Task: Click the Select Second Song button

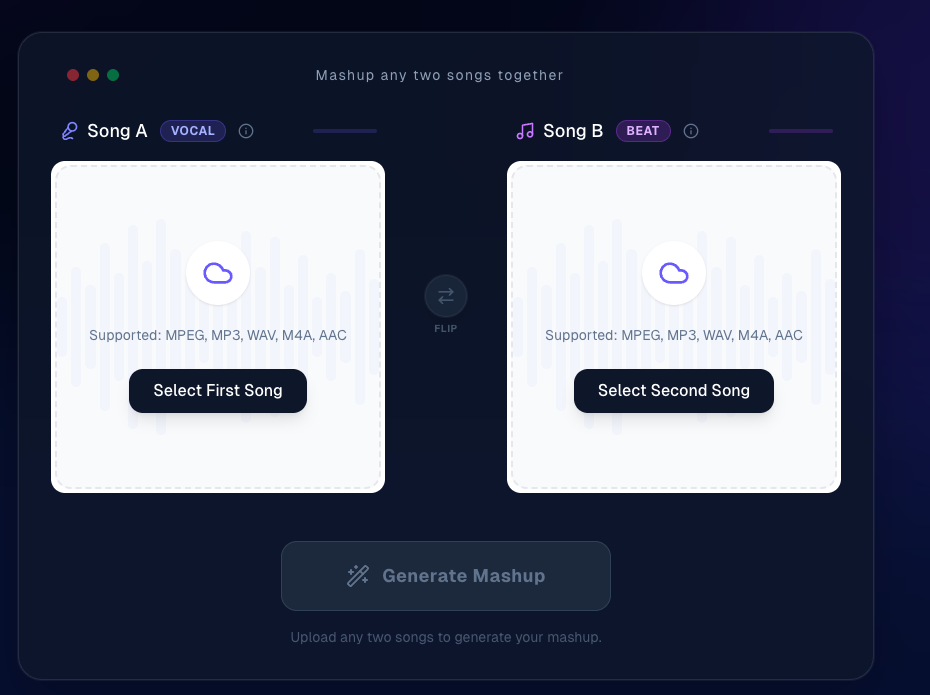Action: 673,390
